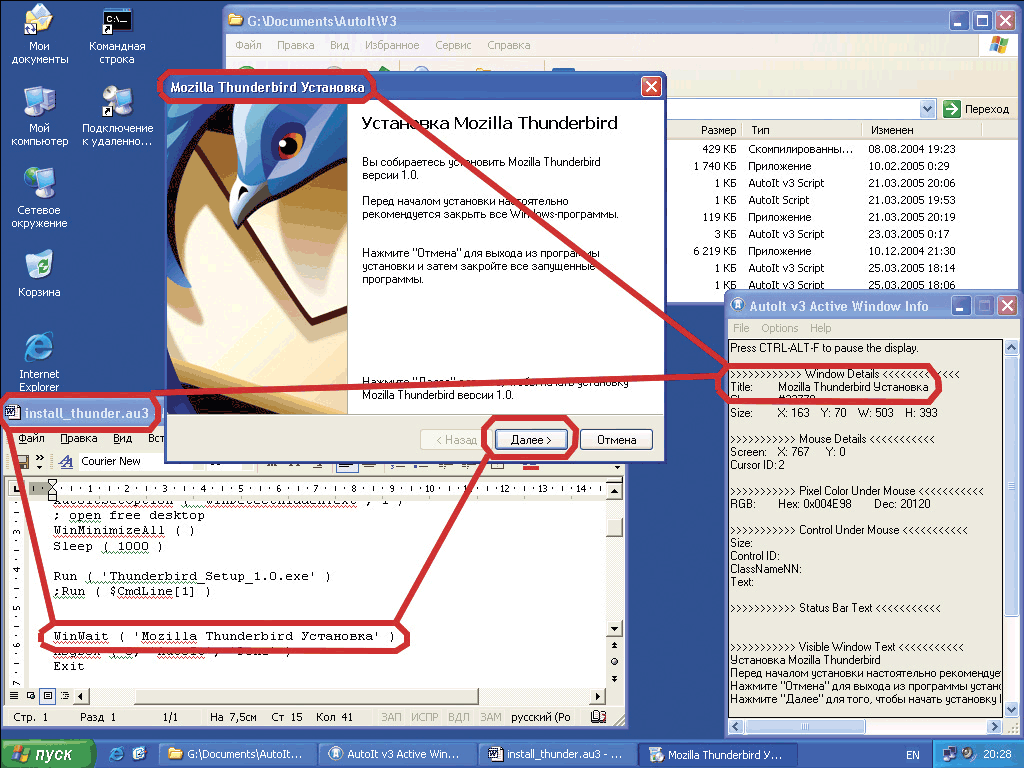Select the Сетевое окружение desktop icon
The height and width of the screenshot is (768, 1024).
[39, 199]
